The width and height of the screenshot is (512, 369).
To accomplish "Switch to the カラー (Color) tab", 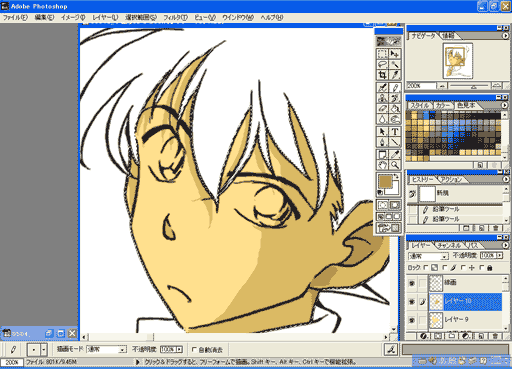I will 443,105.
